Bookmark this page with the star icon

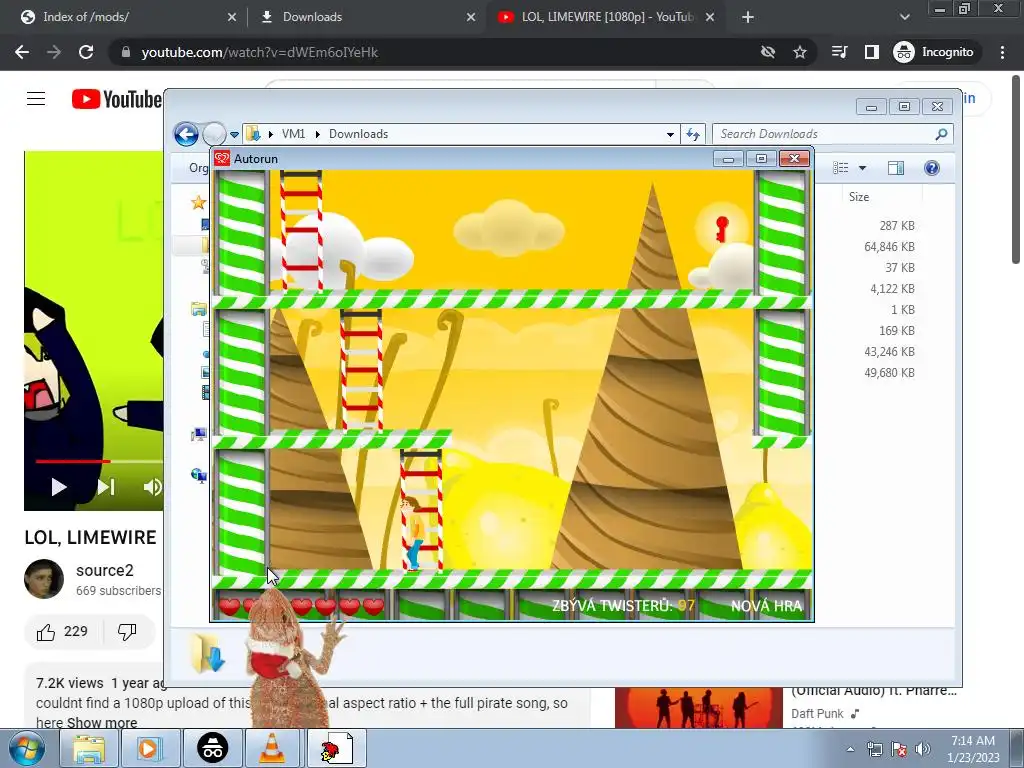pos(799,52)
